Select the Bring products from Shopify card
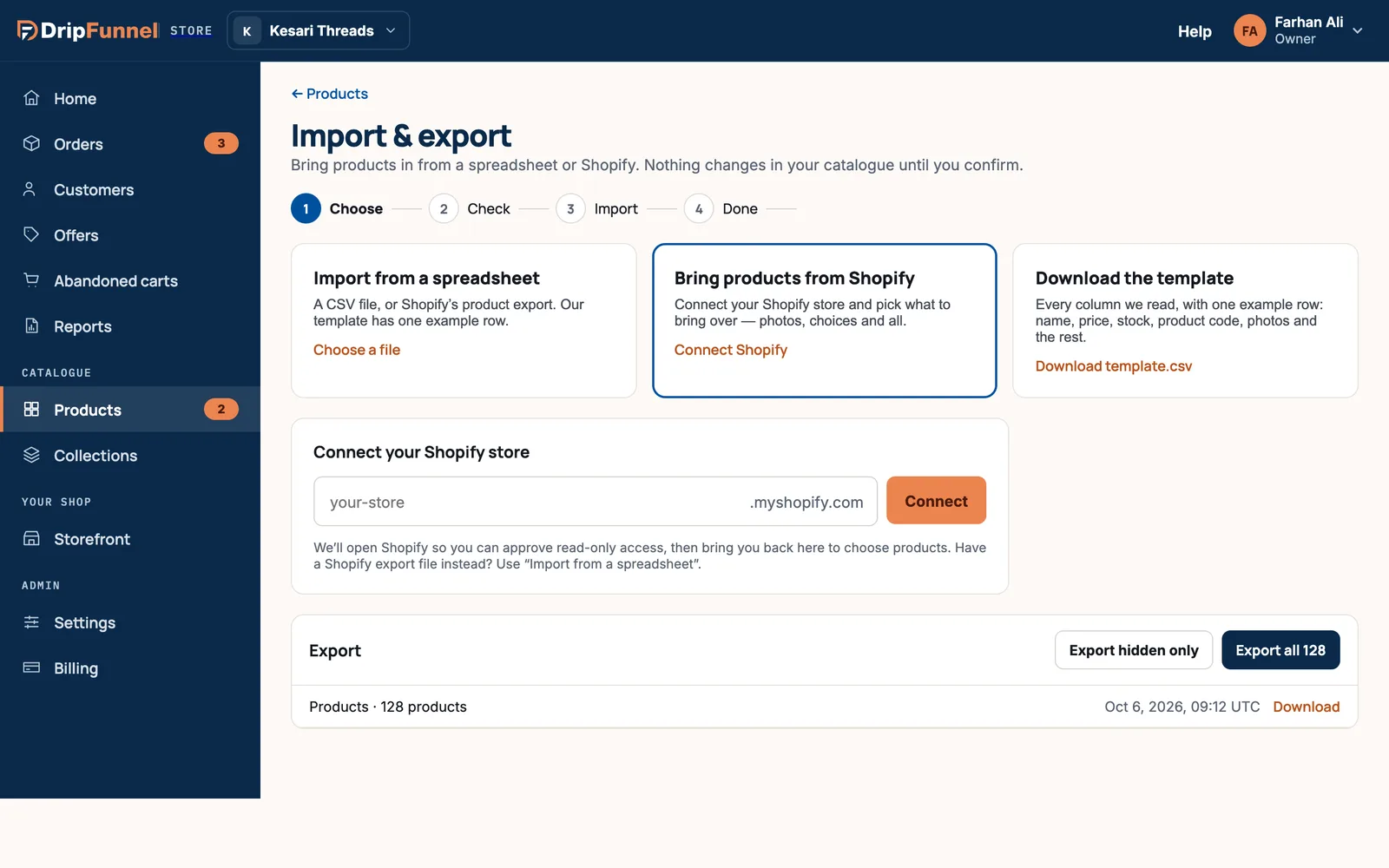The image size is (1389, 868). 825,320
